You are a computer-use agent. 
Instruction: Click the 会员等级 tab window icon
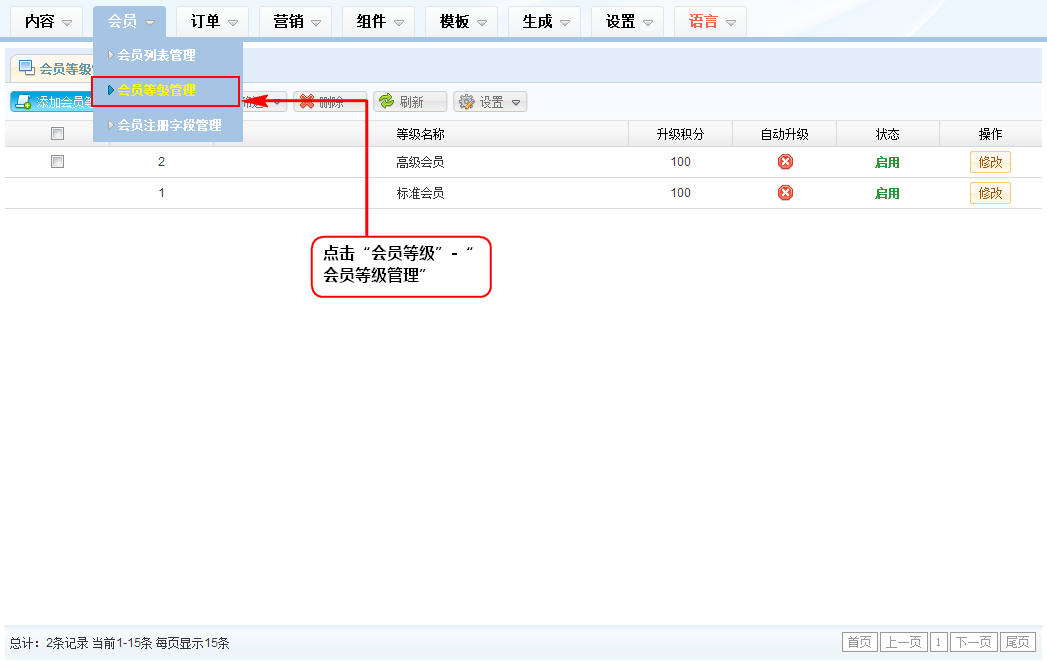tap(27, 68)
